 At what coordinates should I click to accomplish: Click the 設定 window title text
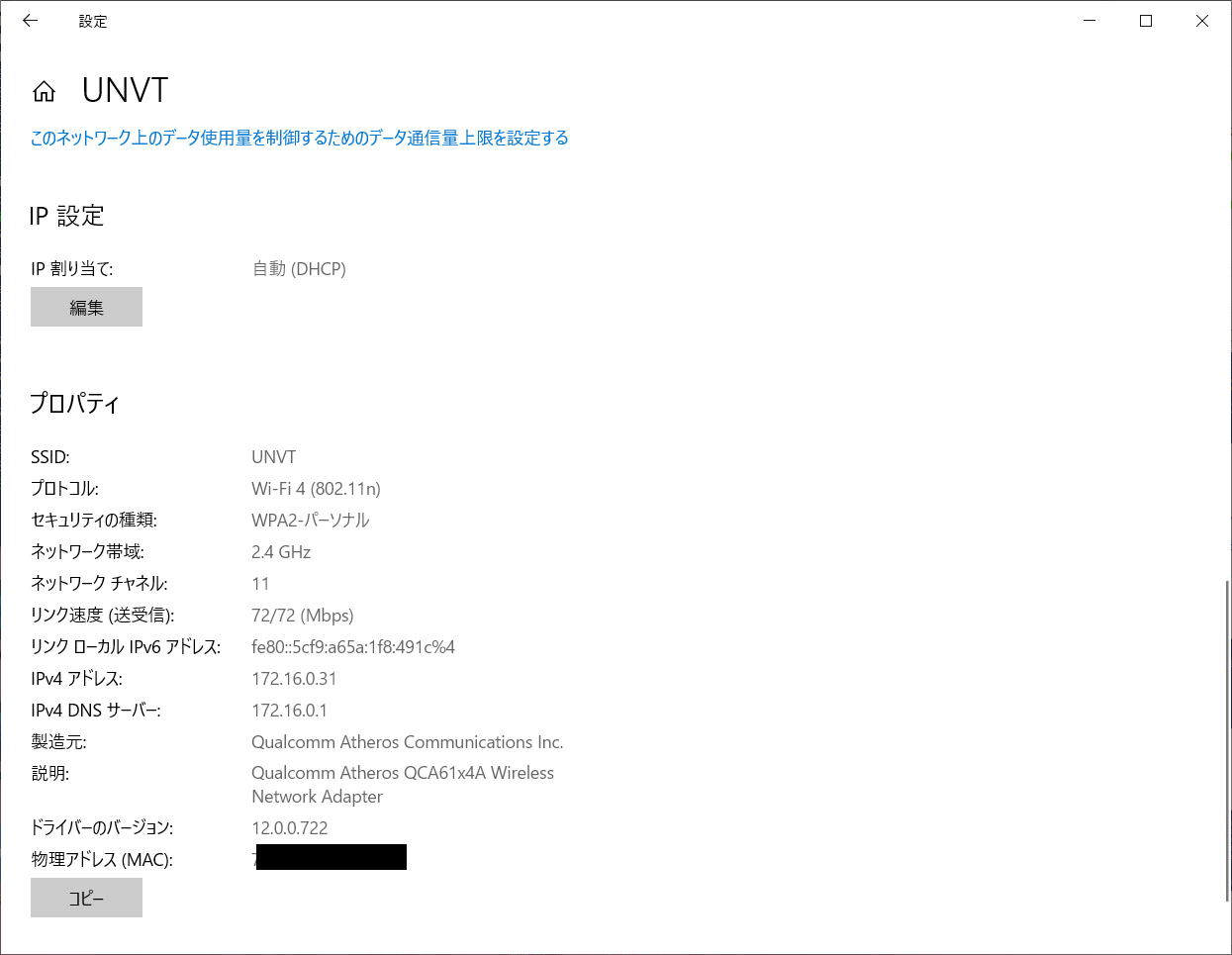click(93, 21)
